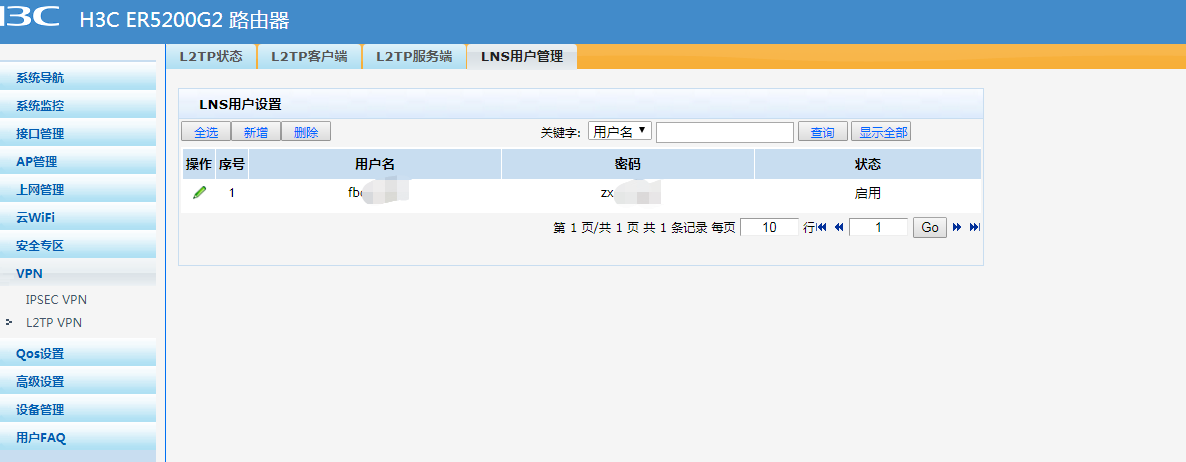Switch to the L2TP服务端 tab
The height and width of the screenshot is (462, 1186).
point(414,57)
